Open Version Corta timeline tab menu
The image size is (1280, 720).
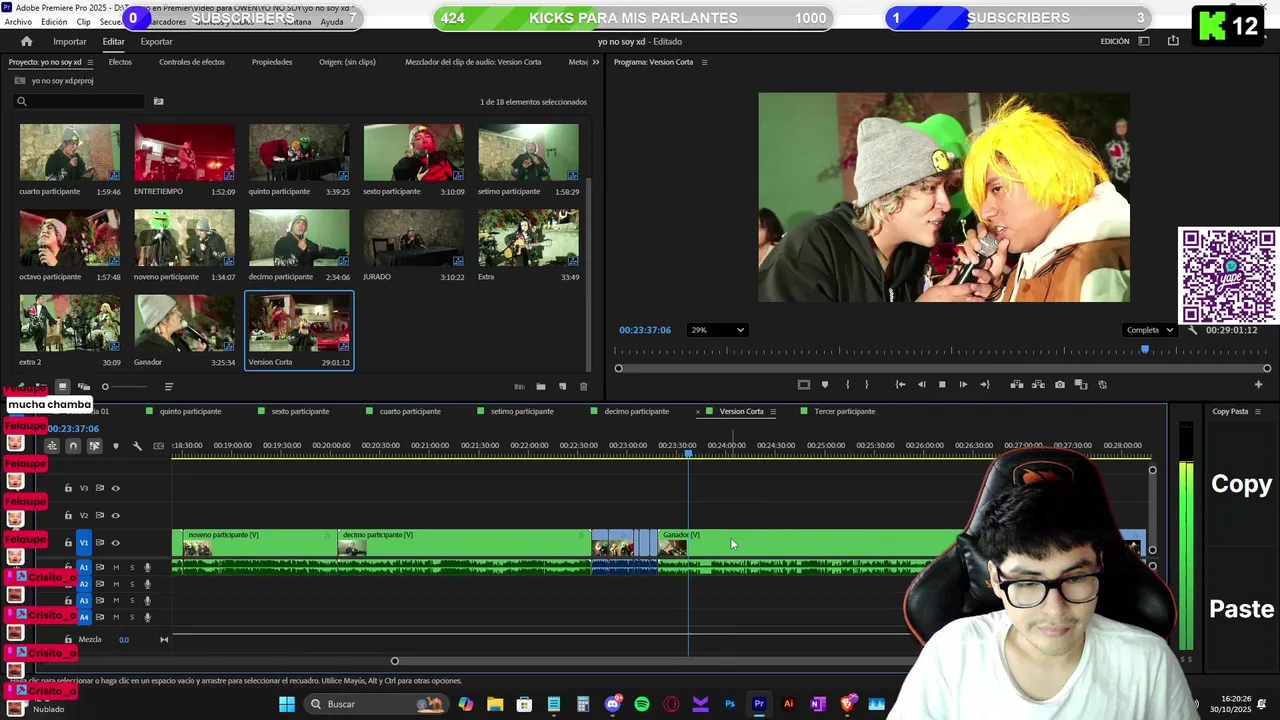point(773,411)
